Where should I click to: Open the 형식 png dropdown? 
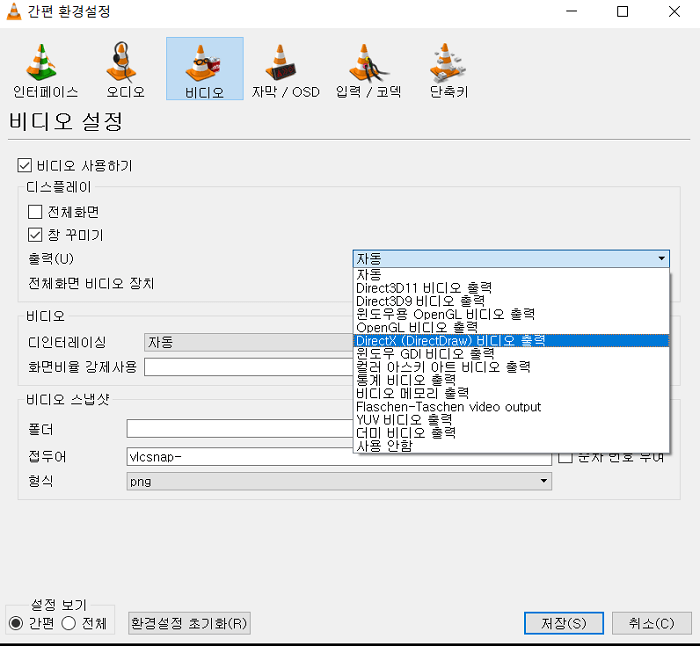339,481
